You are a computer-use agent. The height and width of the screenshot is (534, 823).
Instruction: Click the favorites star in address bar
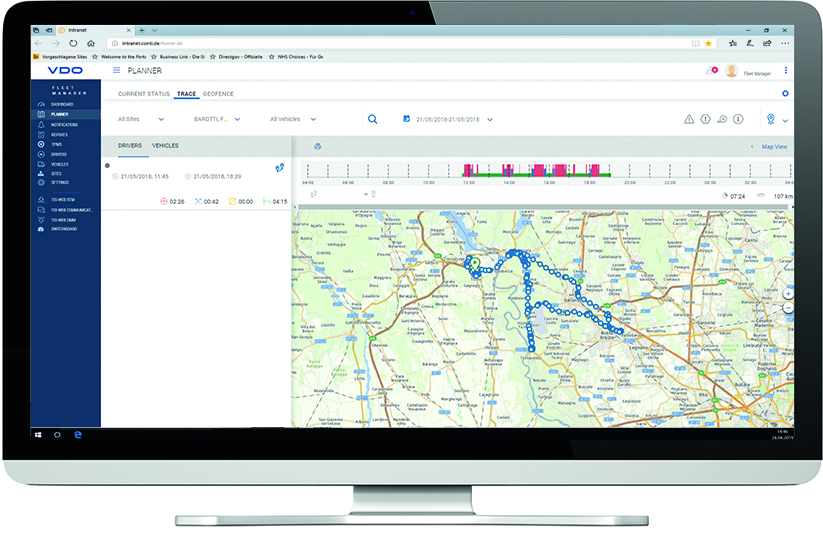708,44
